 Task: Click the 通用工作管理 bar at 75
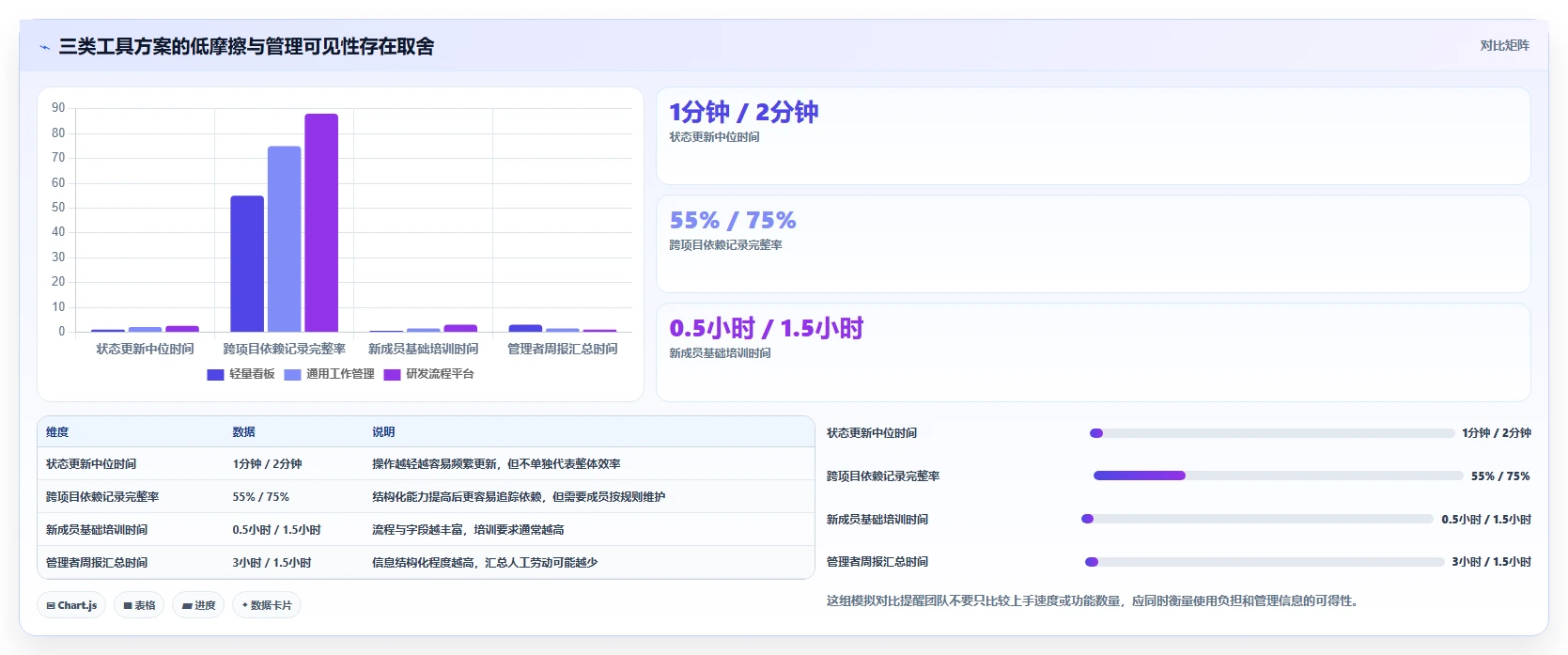point(284,239)
